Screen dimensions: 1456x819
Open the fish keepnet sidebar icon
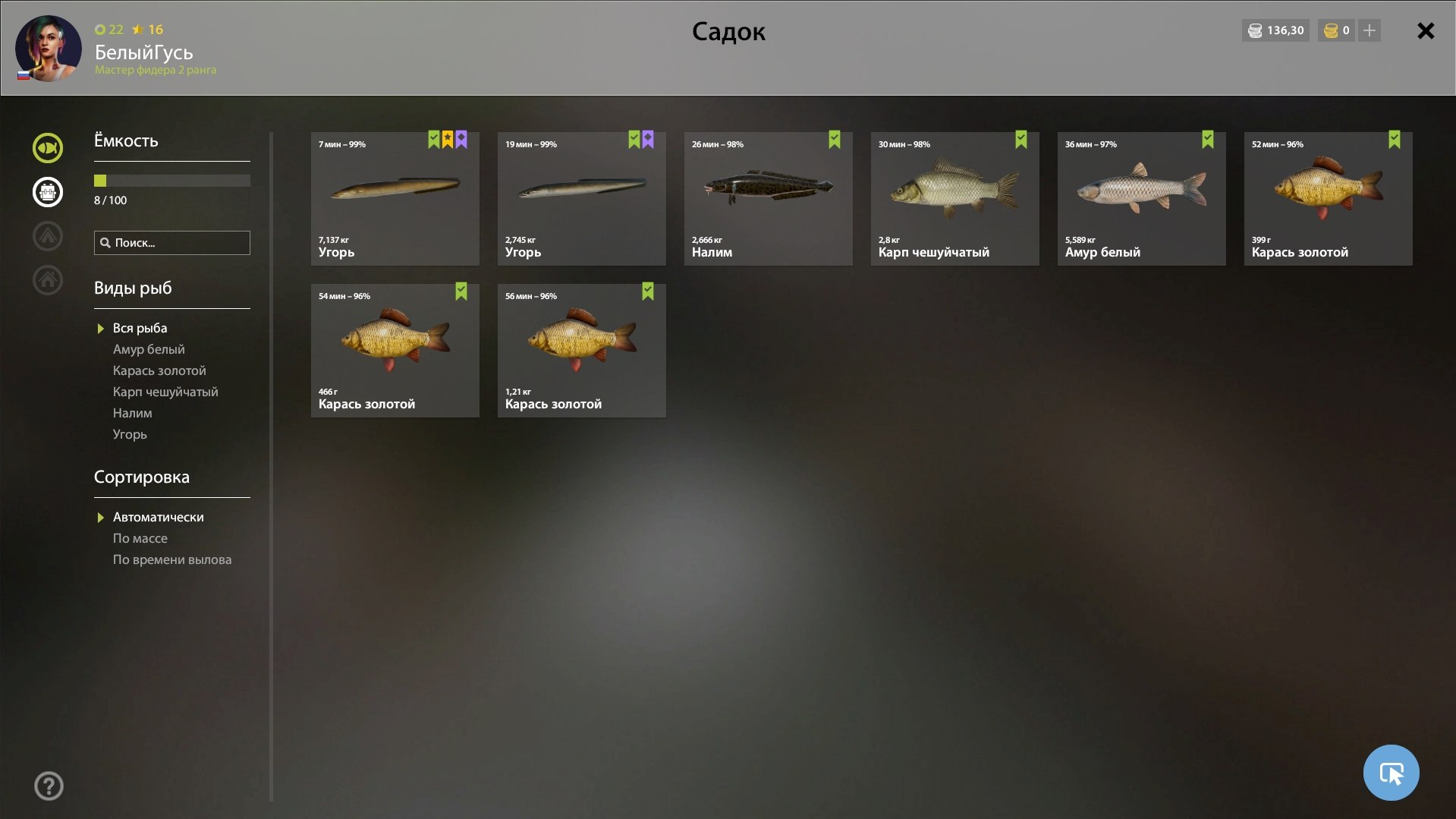[x=48, y=148]
